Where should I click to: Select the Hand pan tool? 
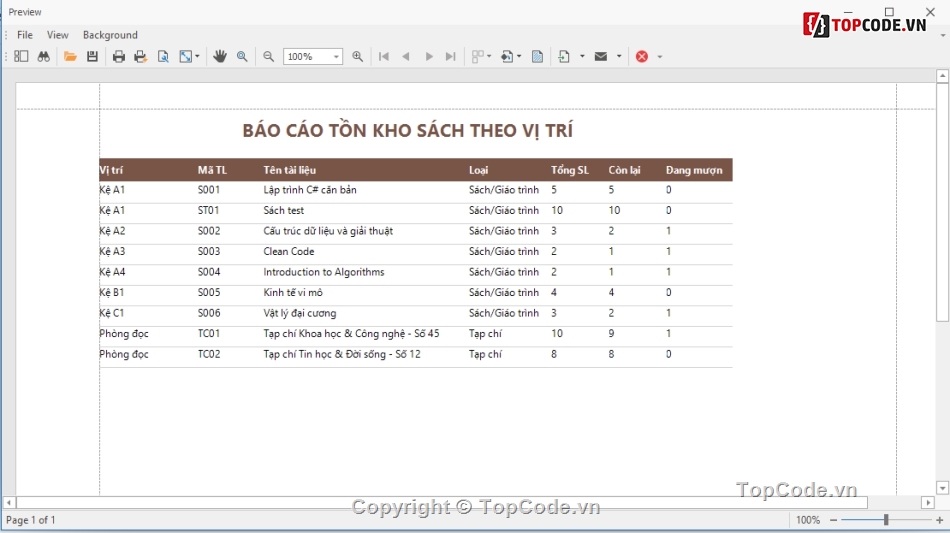(x=219, y=56)
